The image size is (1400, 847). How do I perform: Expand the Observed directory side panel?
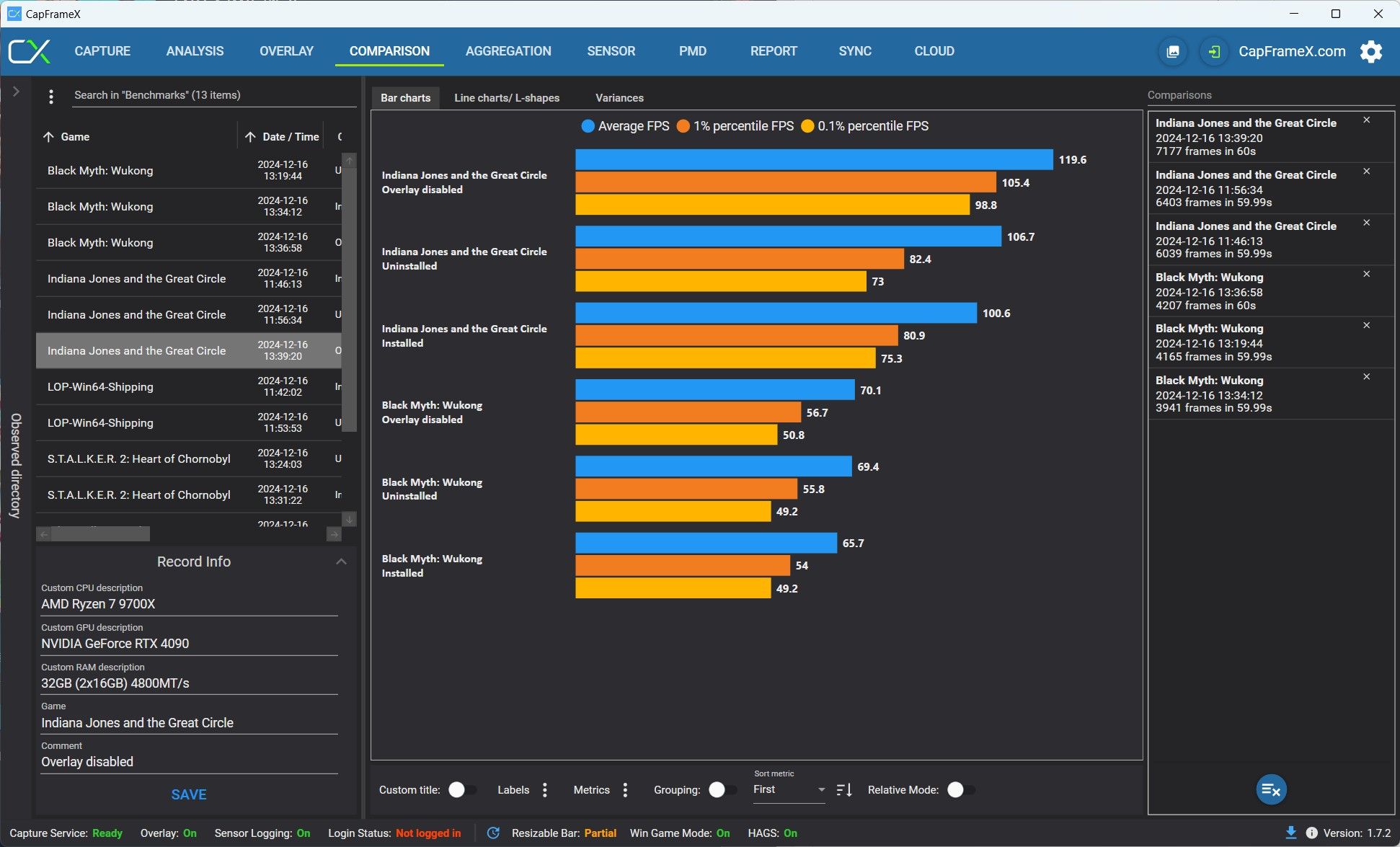coord(16,92)
